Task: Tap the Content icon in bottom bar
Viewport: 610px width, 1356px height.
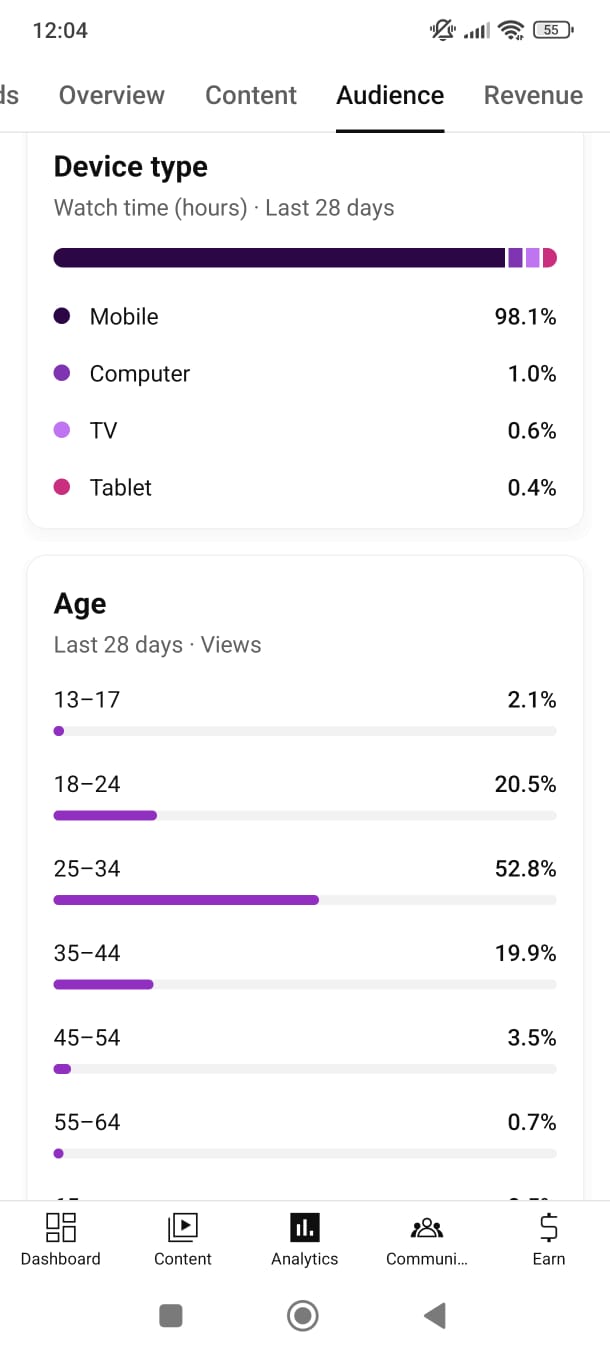Action: pyautogui.click(x=183, y=1227)
